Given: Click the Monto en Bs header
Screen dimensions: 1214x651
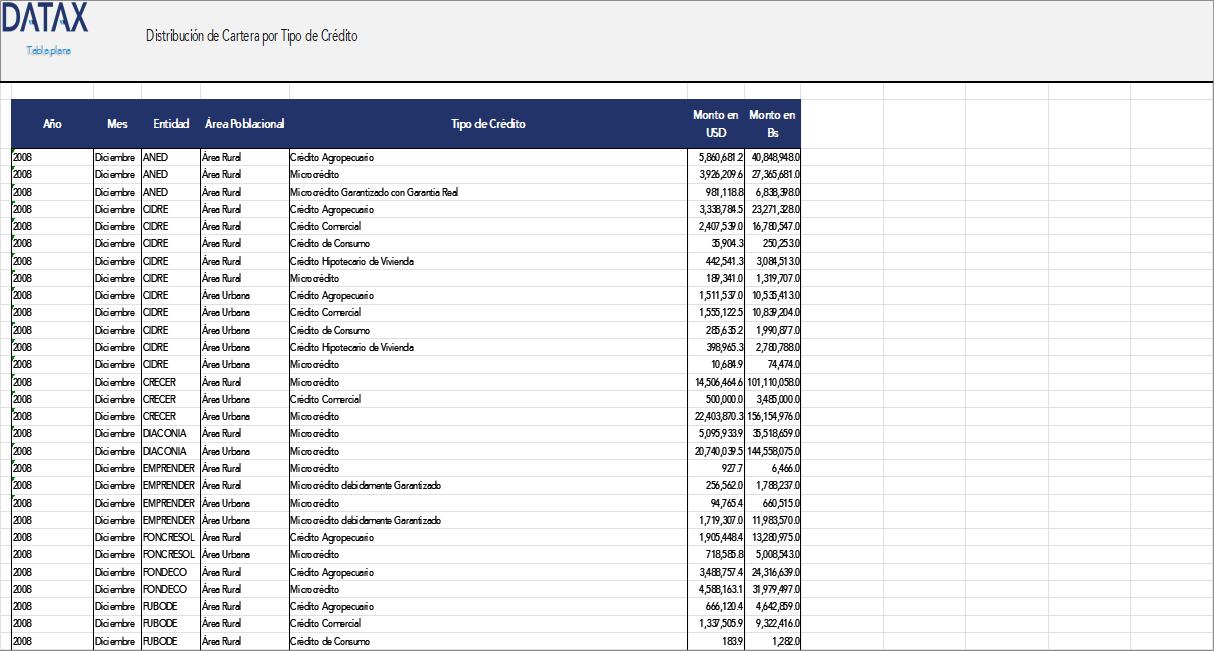Looking at the screenshot, I should click(x=773, y=124).
